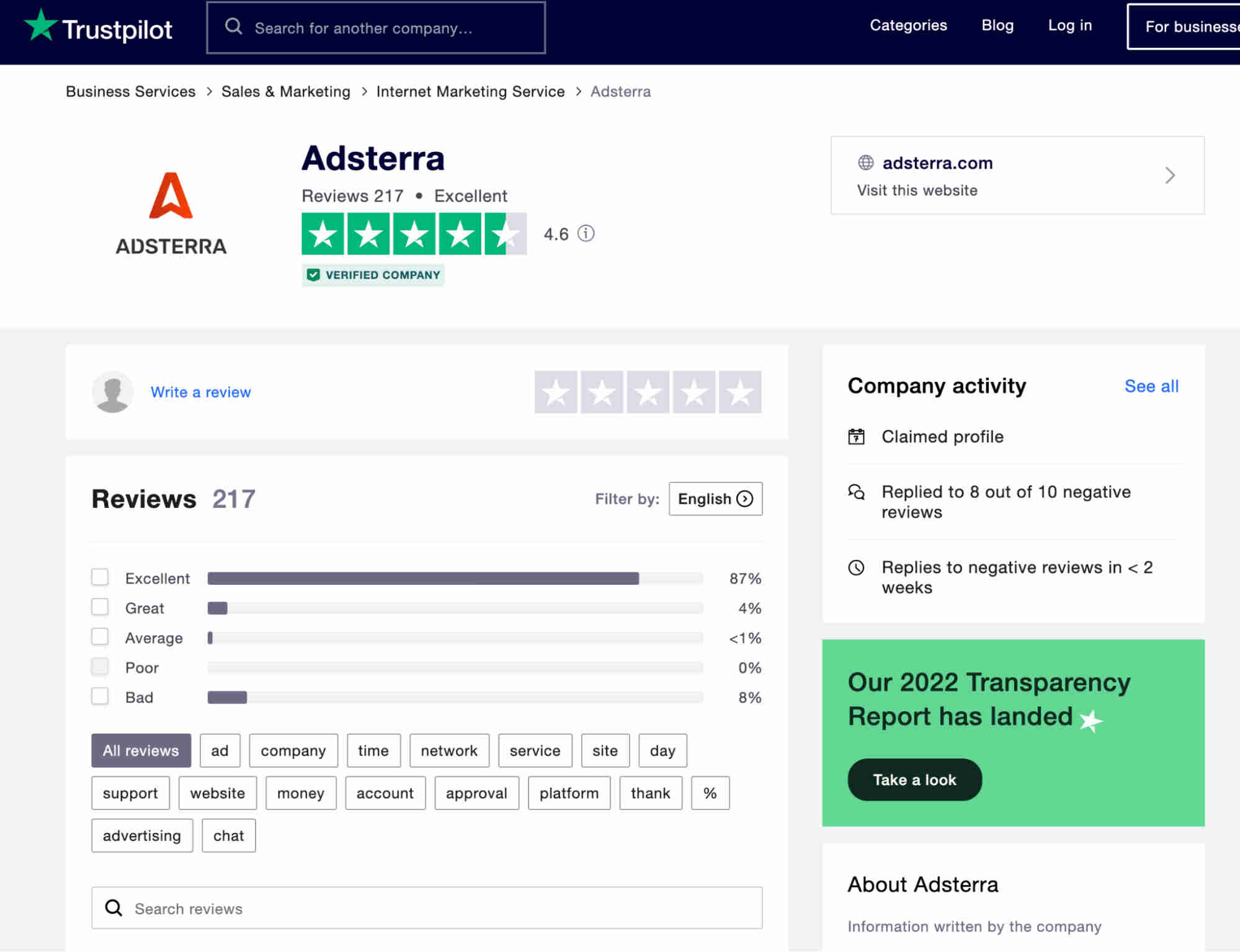
Task: Open the English language filter dropdown
Action: point(715,499)
